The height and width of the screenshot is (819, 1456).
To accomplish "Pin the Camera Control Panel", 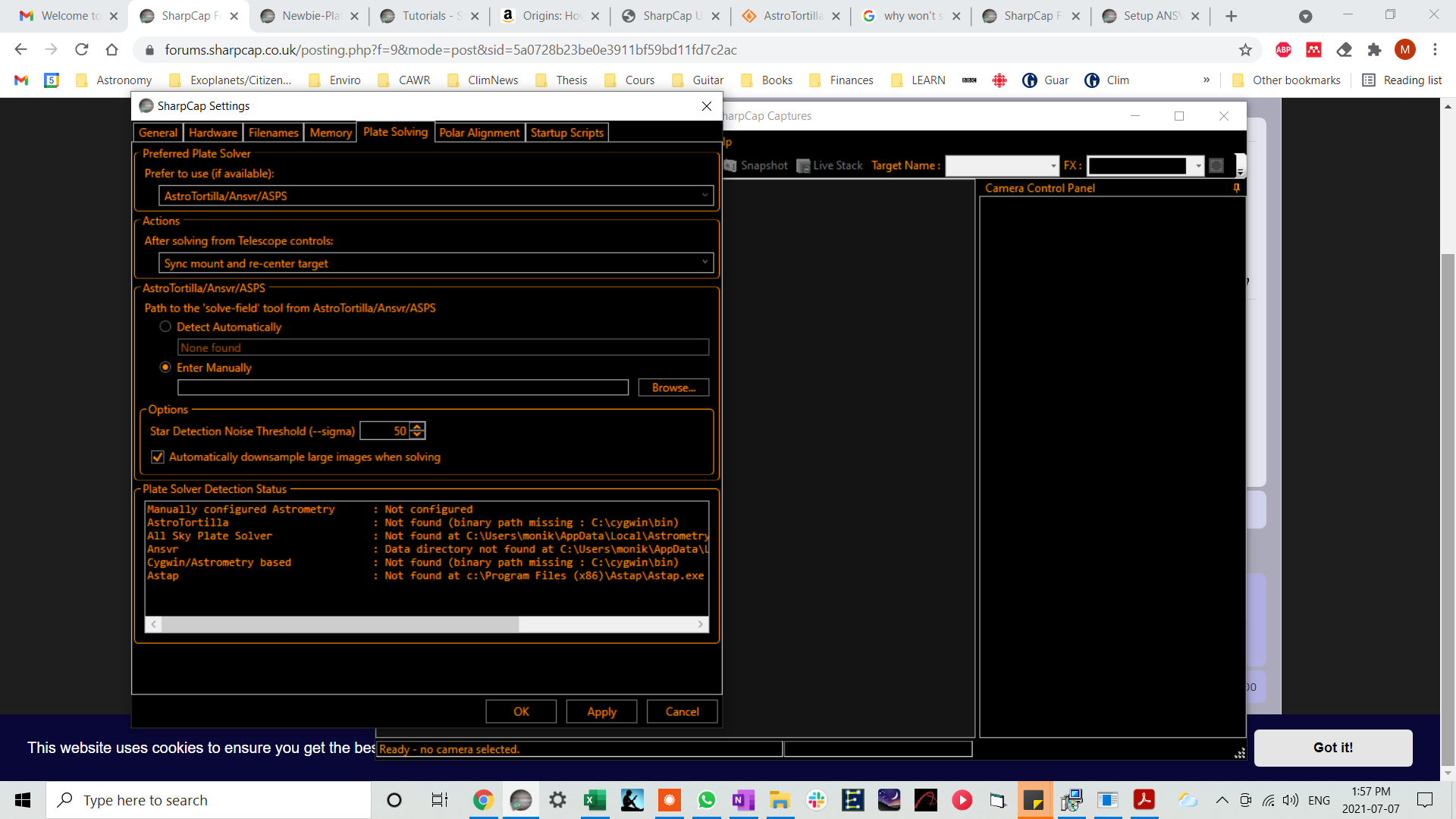I will point(1237,188).
